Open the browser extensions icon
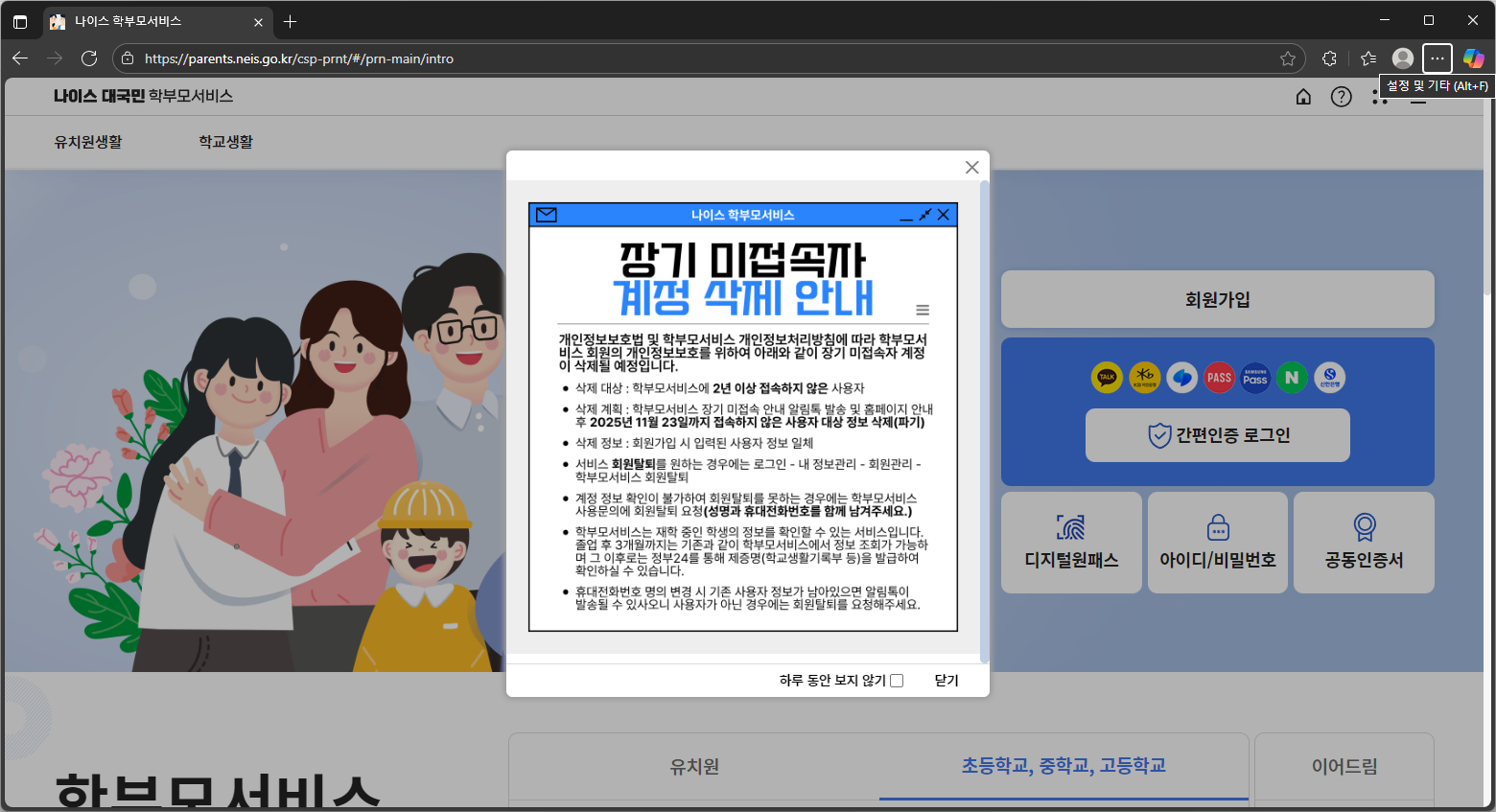The width and height of the screenshot is (1496, 812). (1329, 58)
